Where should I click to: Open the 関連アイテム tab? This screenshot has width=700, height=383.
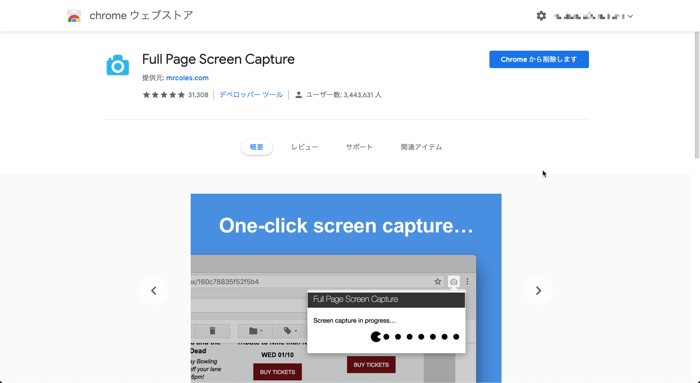click(x=421, y=147)
